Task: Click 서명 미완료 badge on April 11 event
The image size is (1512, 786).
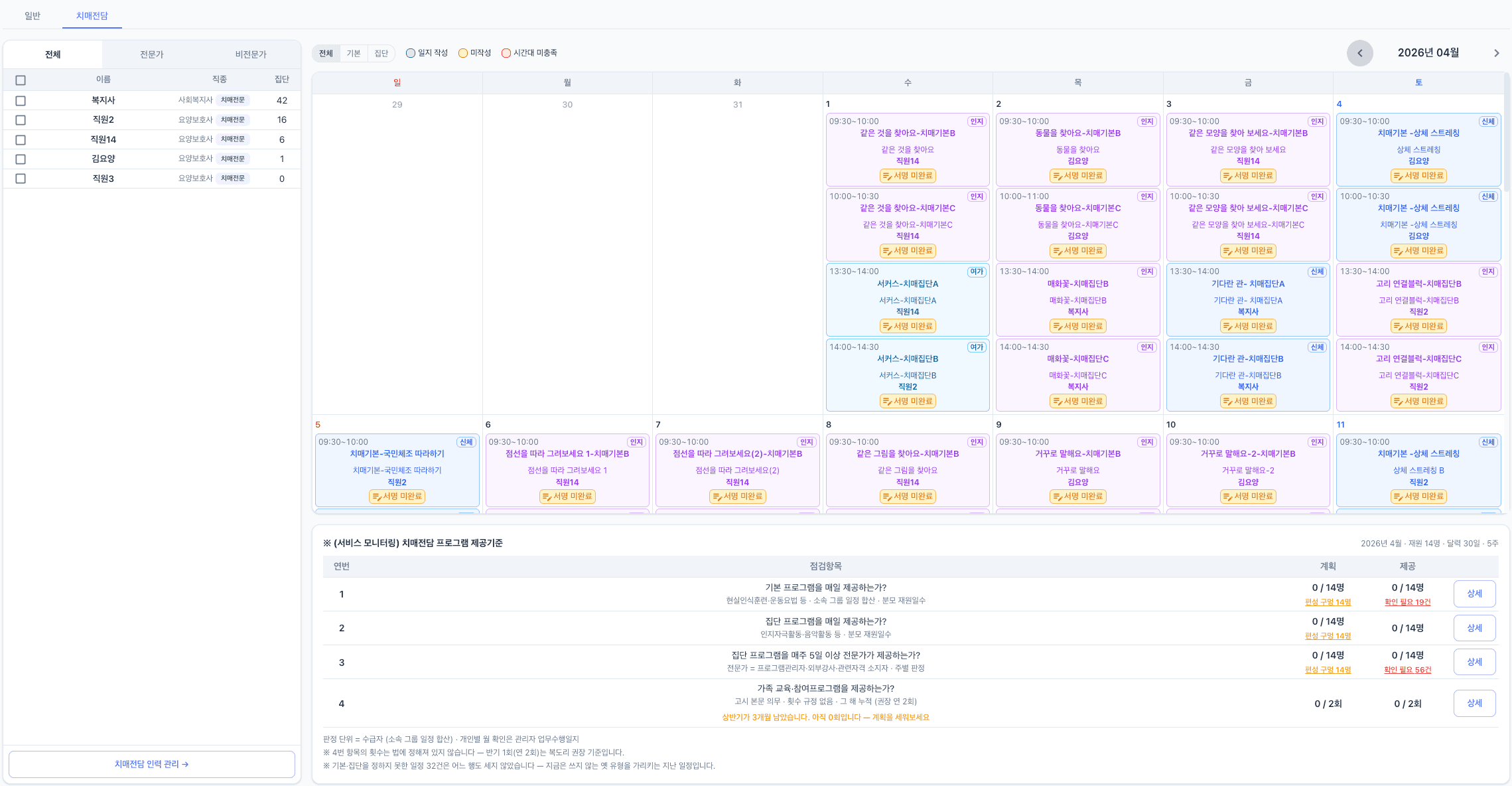Action: pyautogui.click(x=1418, y=497)
